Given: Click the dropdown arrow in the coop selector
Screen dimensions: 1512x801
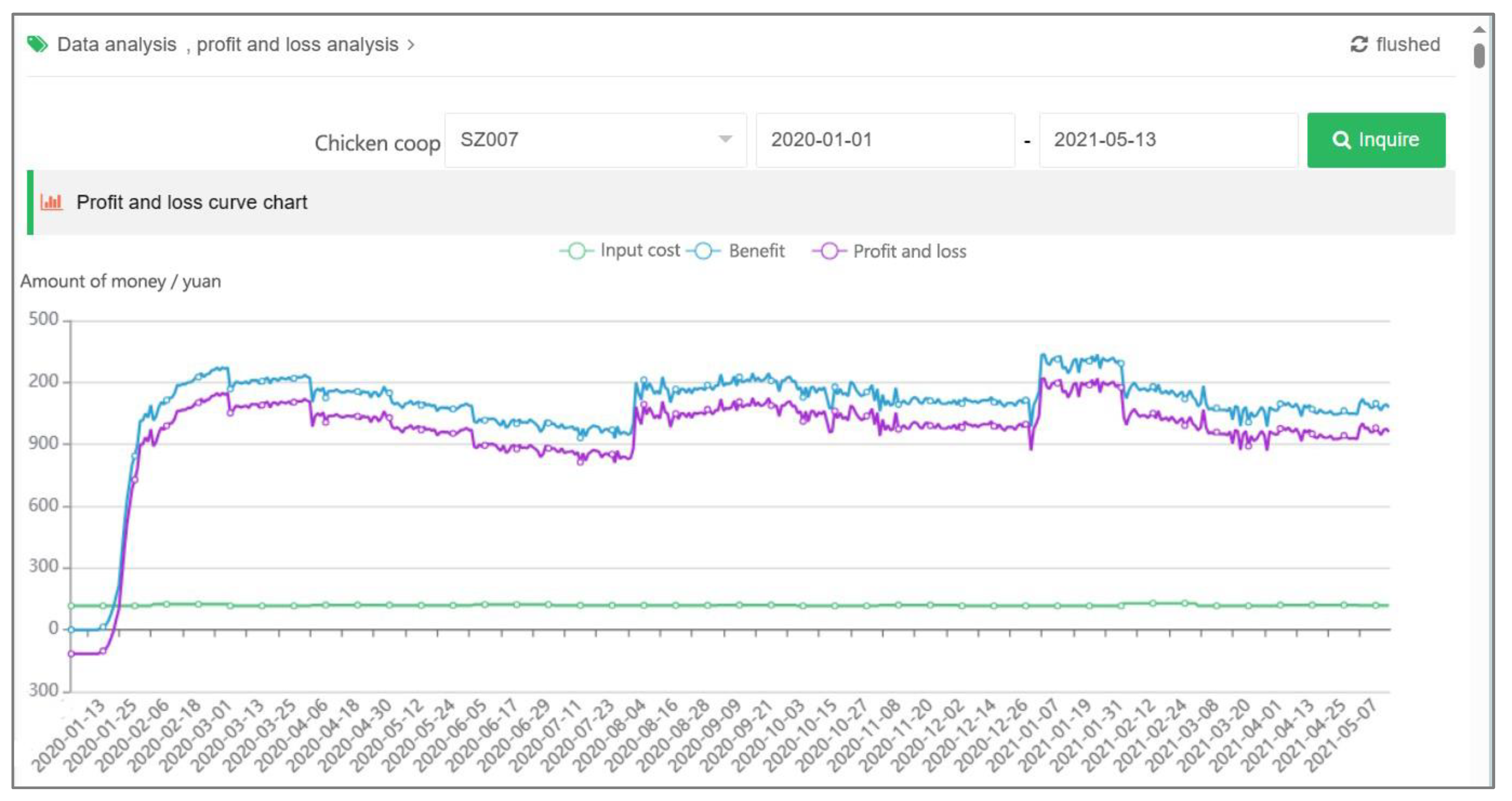Looking at the screenshot, I should 725,139.
